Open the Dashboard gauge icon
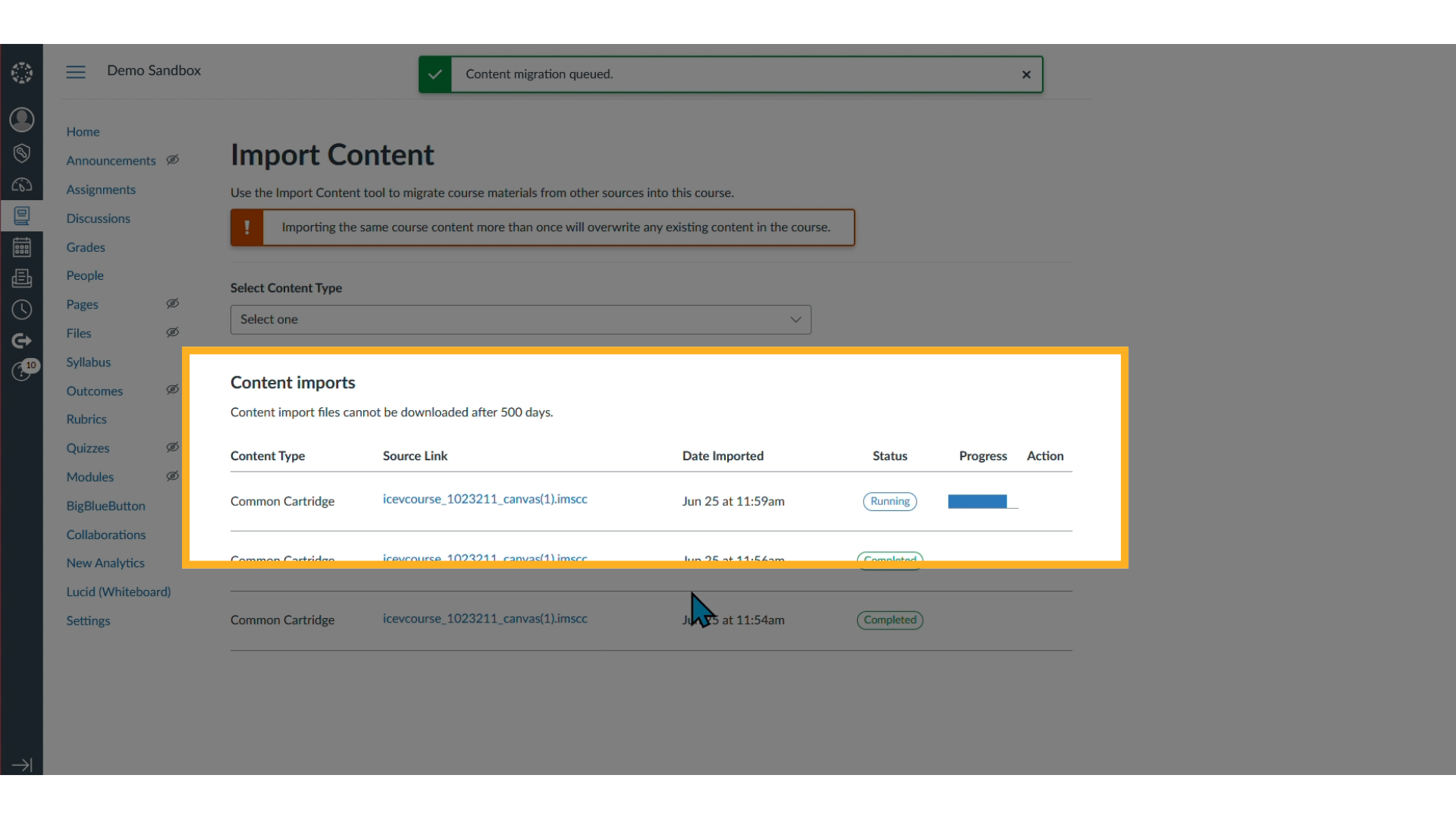The width and height of the screenshot is (1456, 819). point(22,184)
